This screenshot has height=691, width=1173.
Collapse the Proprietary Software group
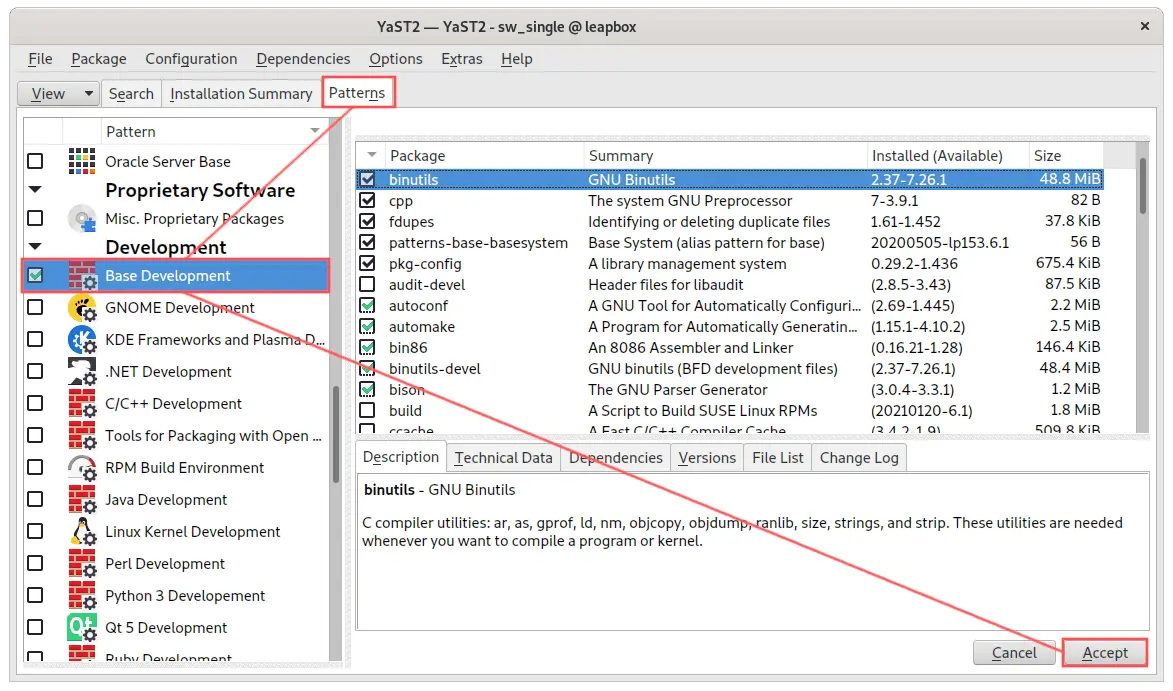(x=35, y=190)
